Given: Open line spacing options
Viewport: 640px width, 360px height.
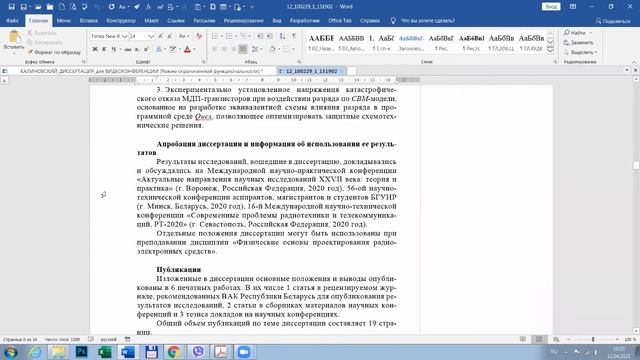Looking at the screenshot, I should point(255,49).
